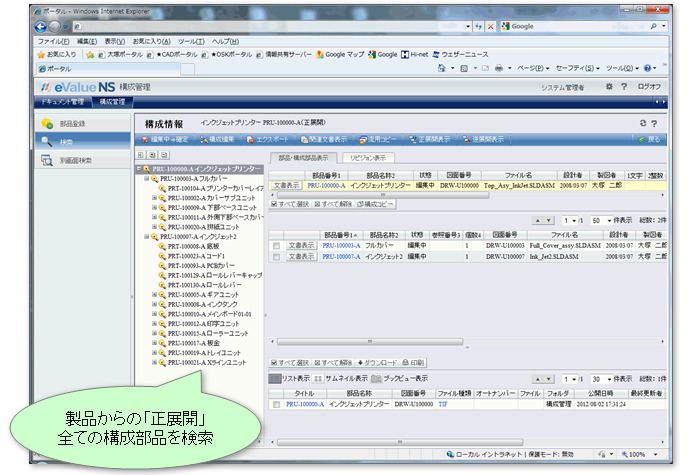The width and height of the screenshot is (700, 475).
Task: Click 戻る at the toolbar's right end
Action: tap(650, 140)
